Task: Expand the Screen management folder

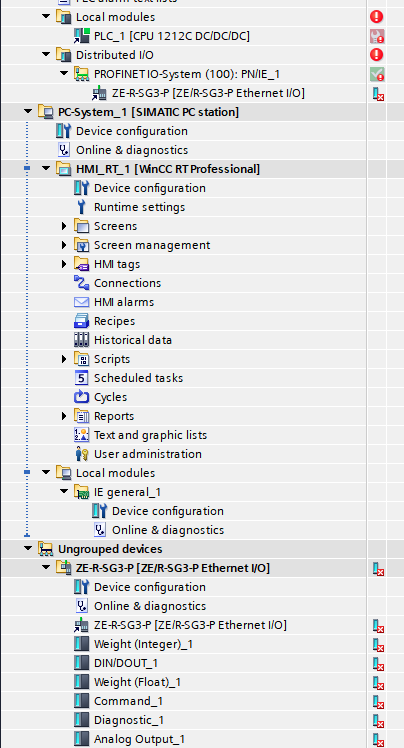Action: tap(64, 245)
